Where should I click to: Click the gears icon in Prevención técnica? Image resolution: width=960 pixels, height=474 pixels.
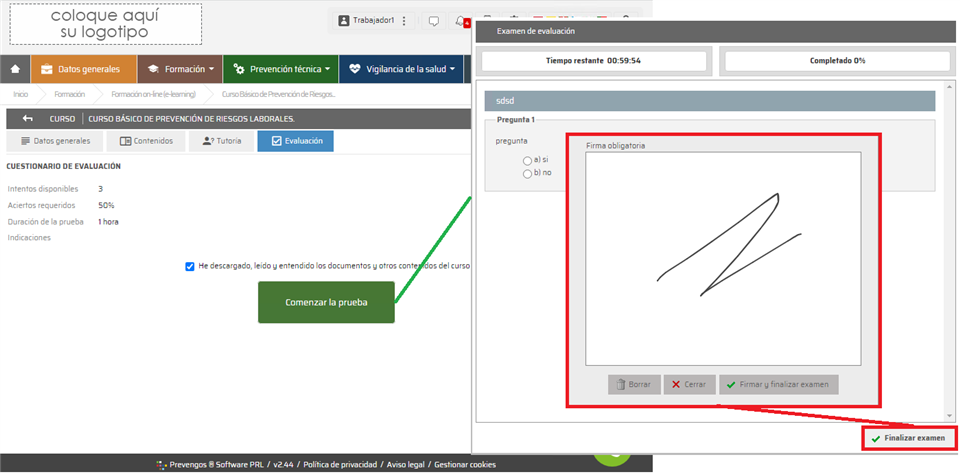(239, 69)
